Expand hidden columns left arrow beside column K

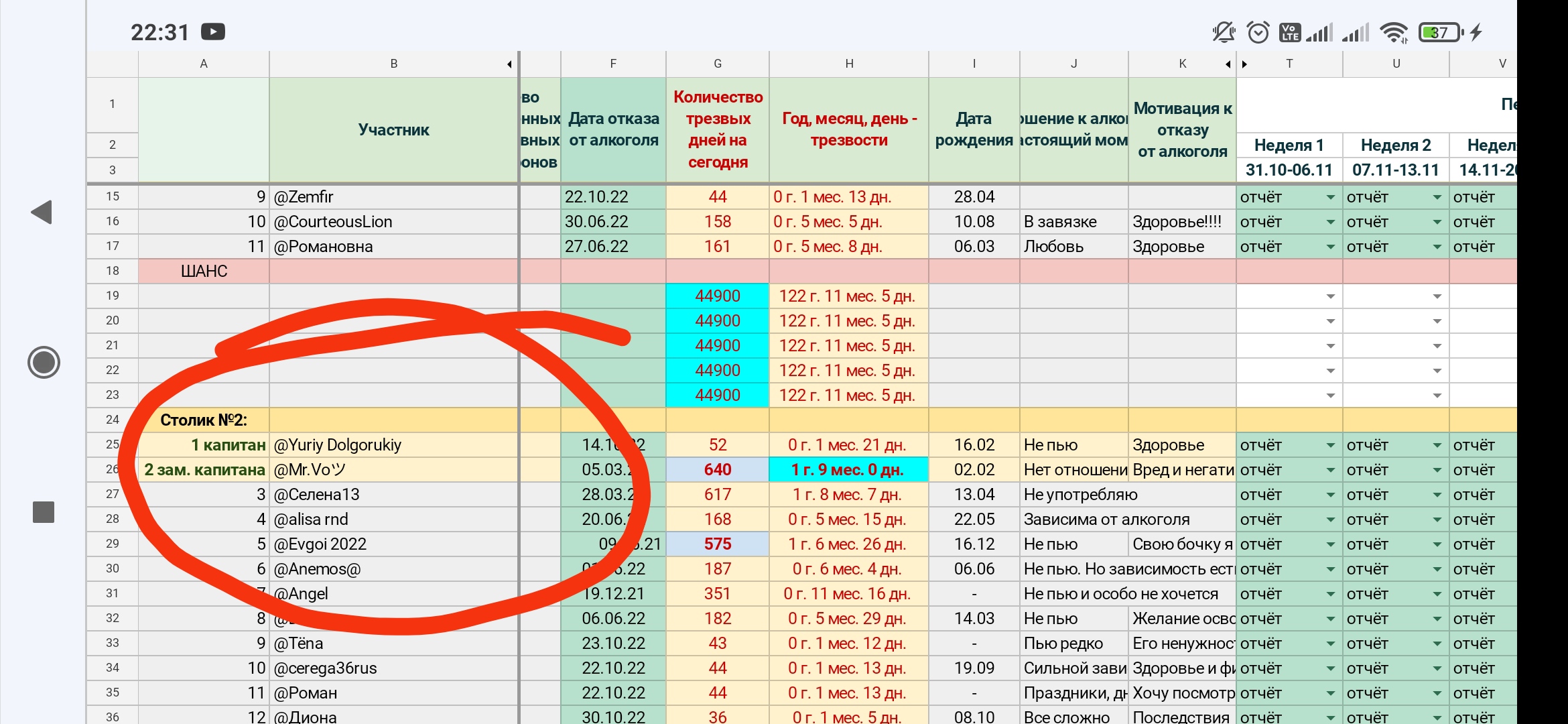pyautogui.click(x=1228, y=64)
